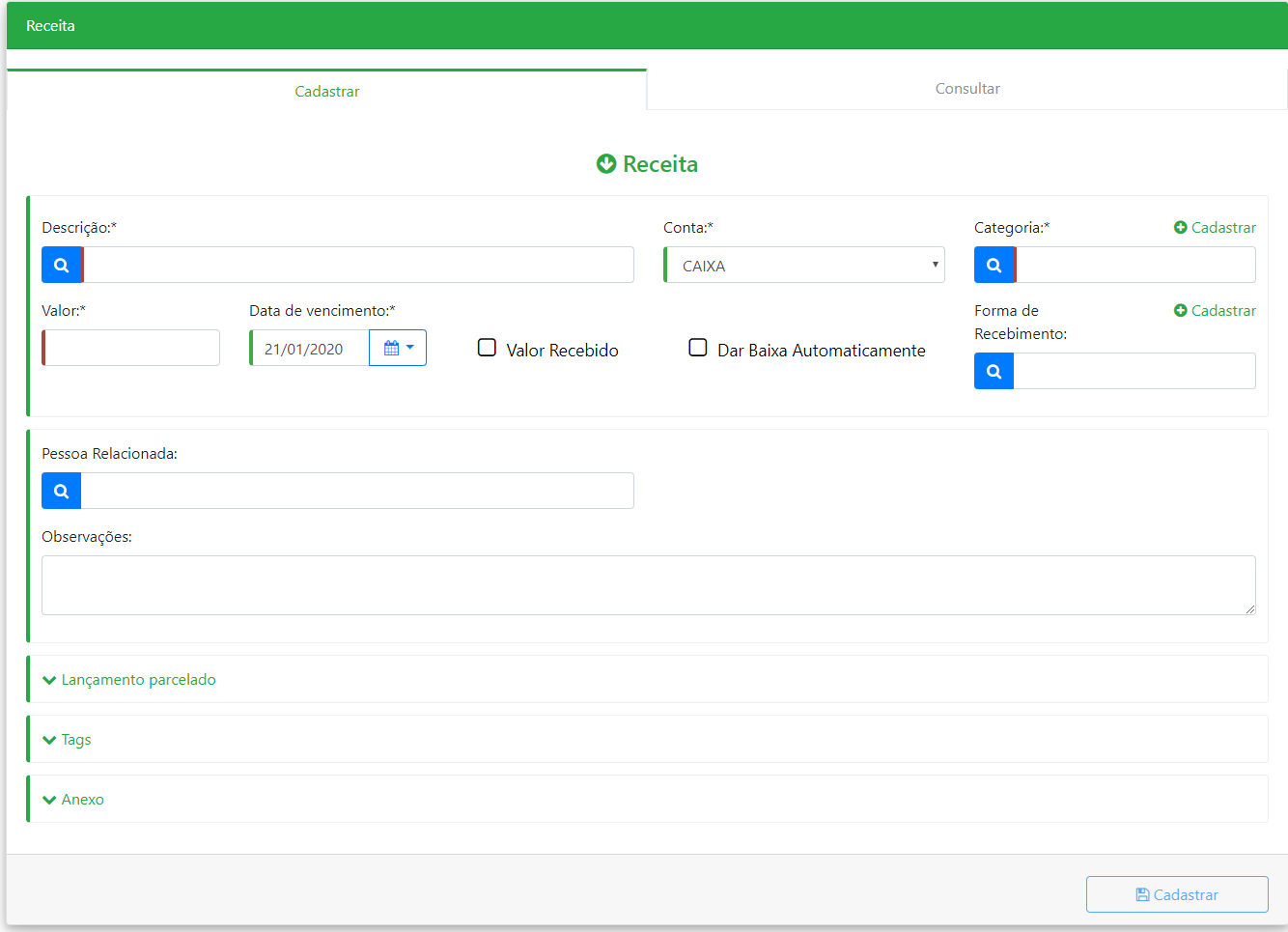The image size is (1288, 932).
Task: Check Dar Baixa Automaticamente
Action: tap(698, 348)
